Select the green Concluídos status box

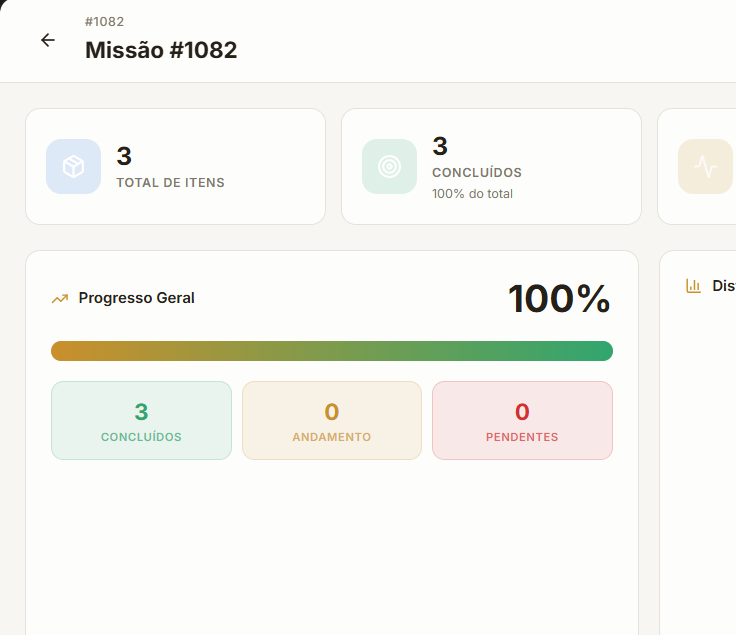[141, 420]
